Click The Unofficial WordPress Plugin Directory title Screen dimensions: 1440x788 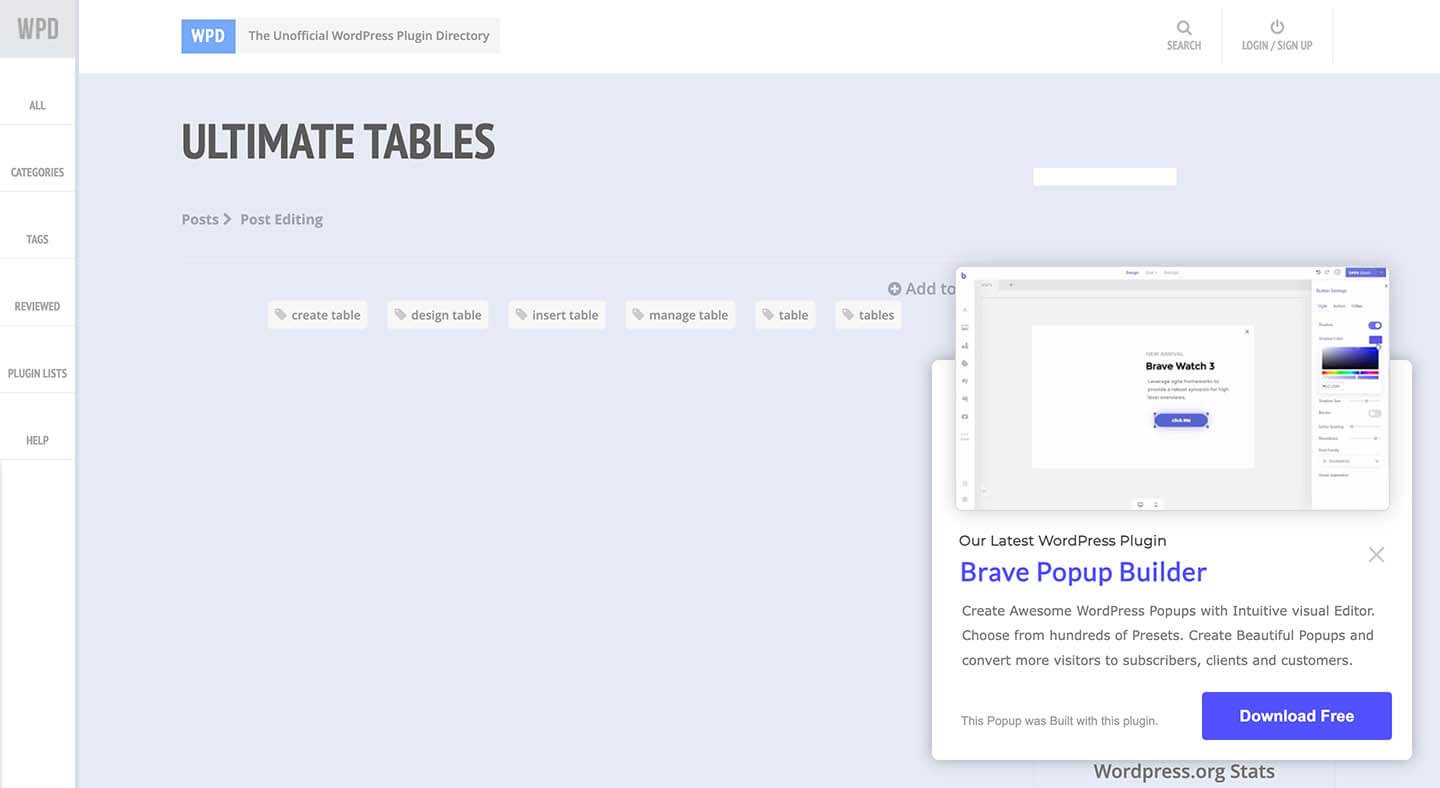(369, 35)
